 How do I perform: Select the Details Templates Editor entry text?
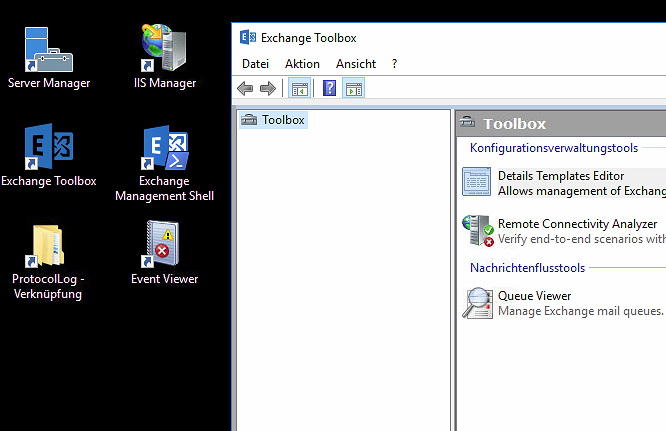[561, 176]
